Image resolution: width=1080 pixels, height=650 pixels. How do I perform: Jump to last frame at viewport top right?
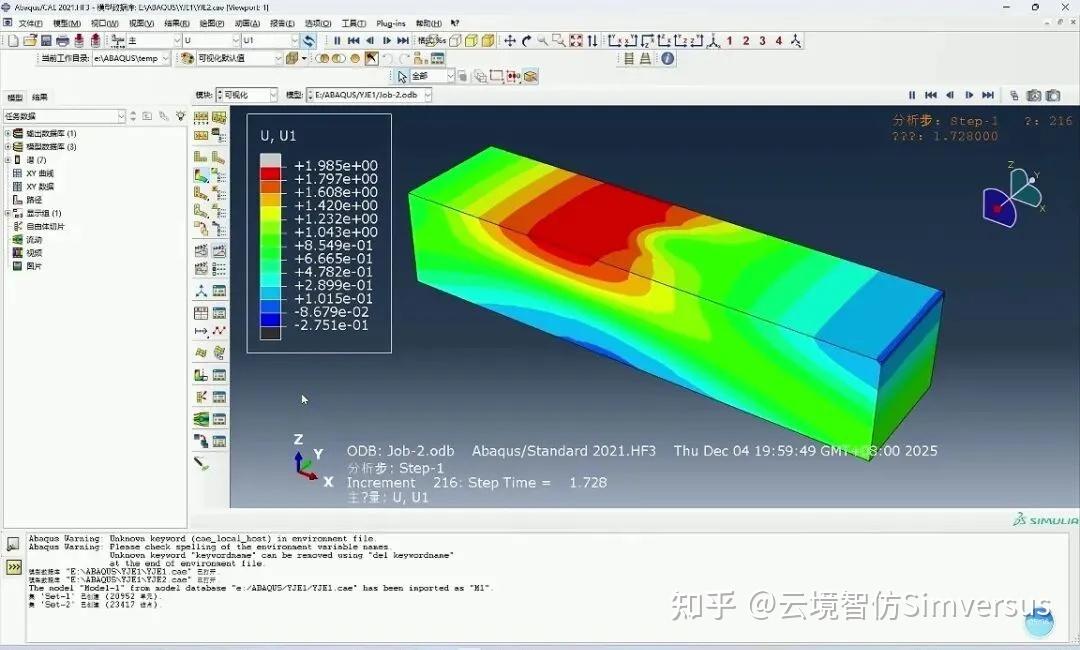coord(988,95)
